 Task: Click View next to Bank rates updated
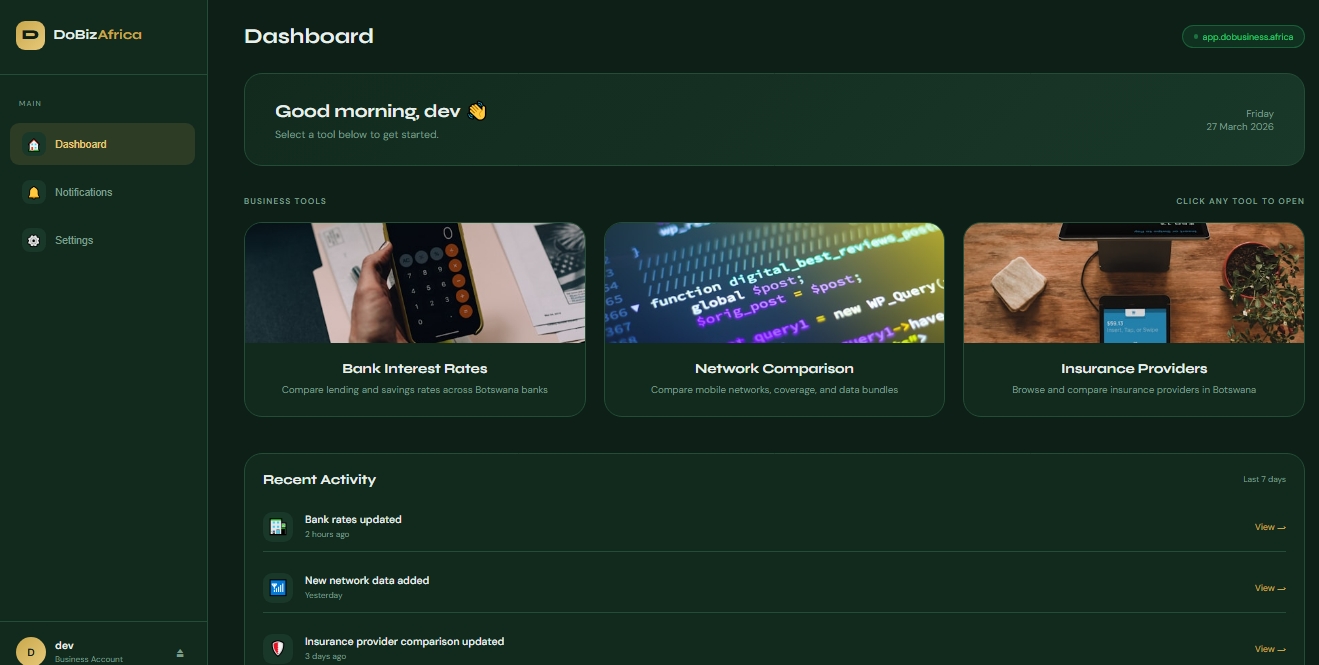pyautogui.click(x=1269, y=527)
